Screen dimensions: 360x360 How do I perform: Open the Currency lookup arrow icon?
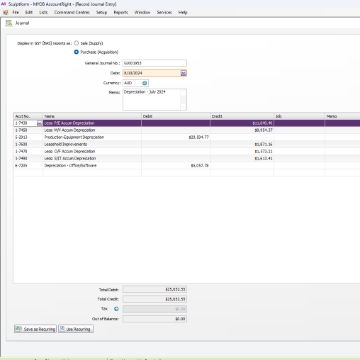pos(145,83)
